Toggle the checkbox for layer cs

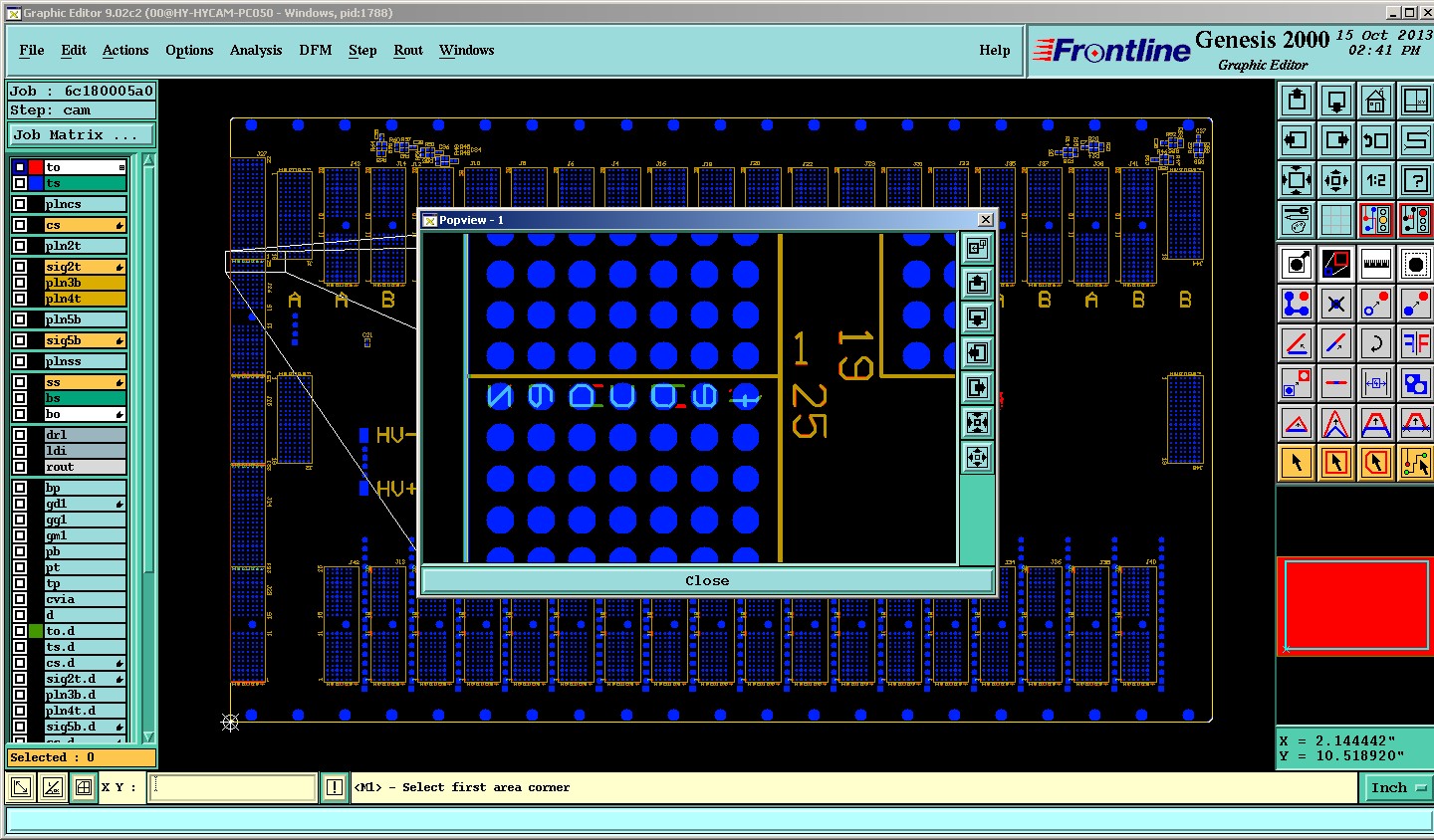(20, 225)
